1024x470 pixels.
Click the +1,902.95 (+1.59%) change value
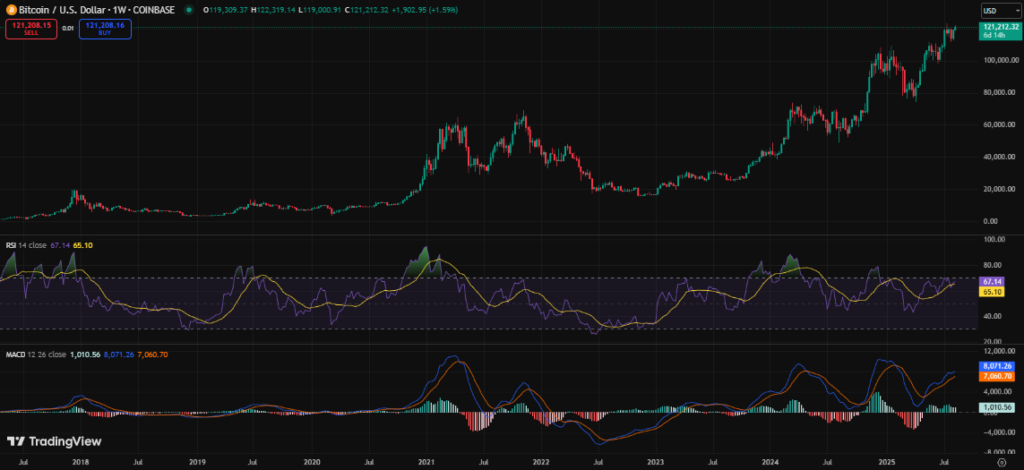coord(426,10)
